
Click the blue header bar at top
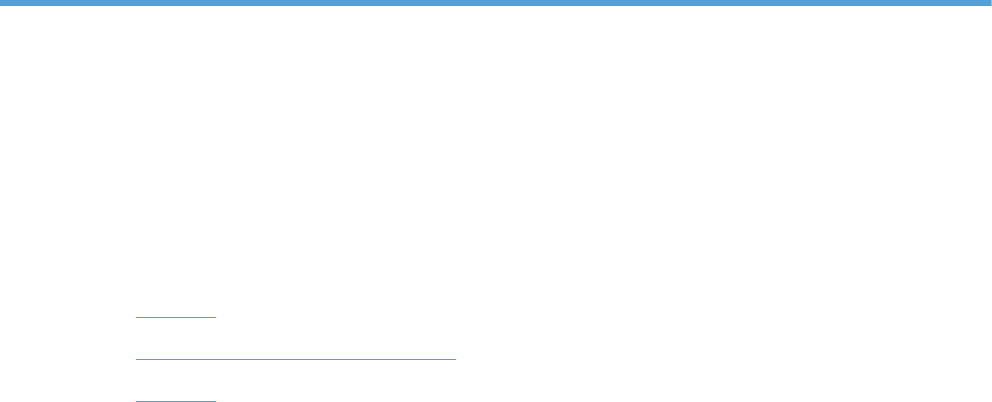pos(496,3)
